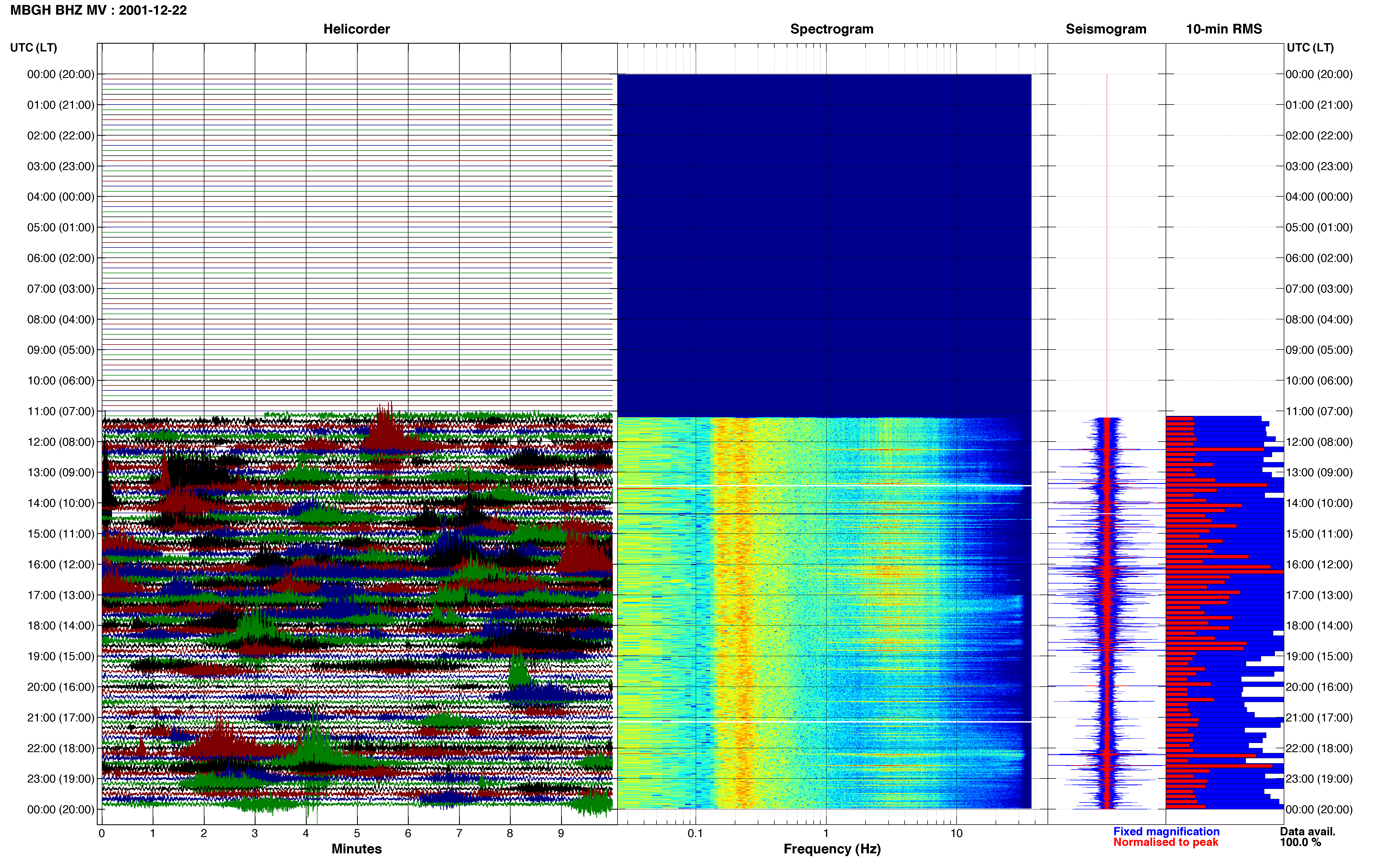
Task: Click left time label '01:00 (21:00)'
Action: pos(61,105)
